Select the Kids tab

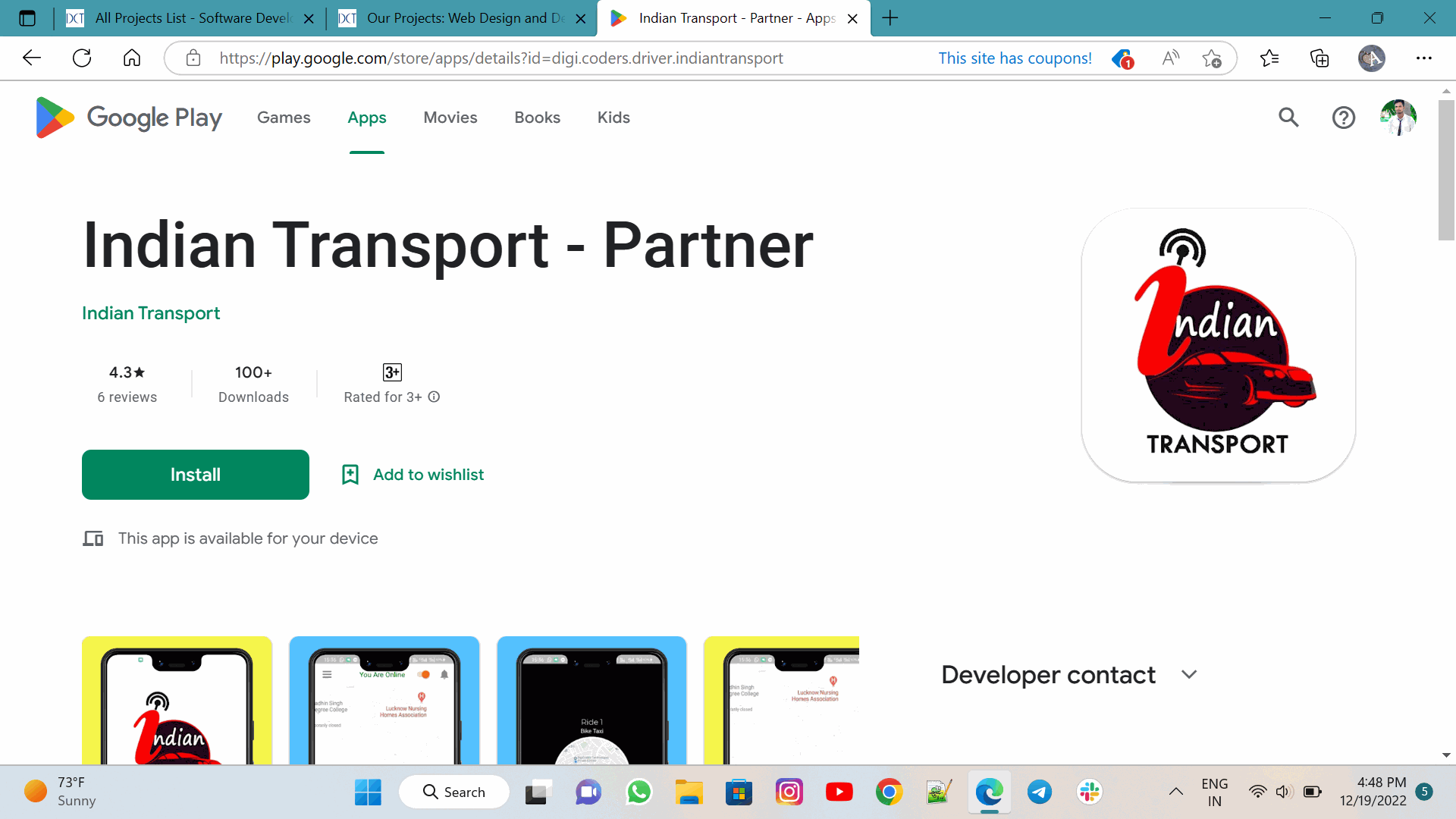[613, 118]
